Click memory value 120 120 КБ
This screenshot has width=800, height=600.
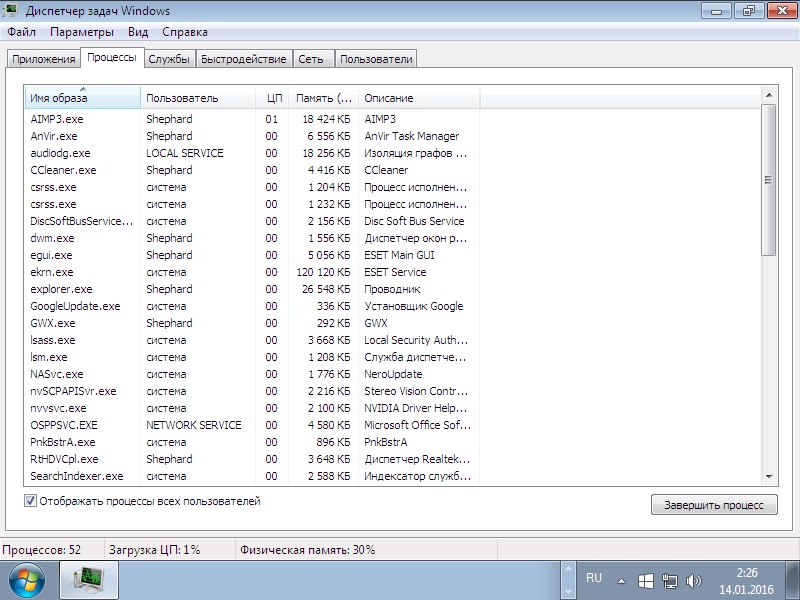tap(323, 272)
